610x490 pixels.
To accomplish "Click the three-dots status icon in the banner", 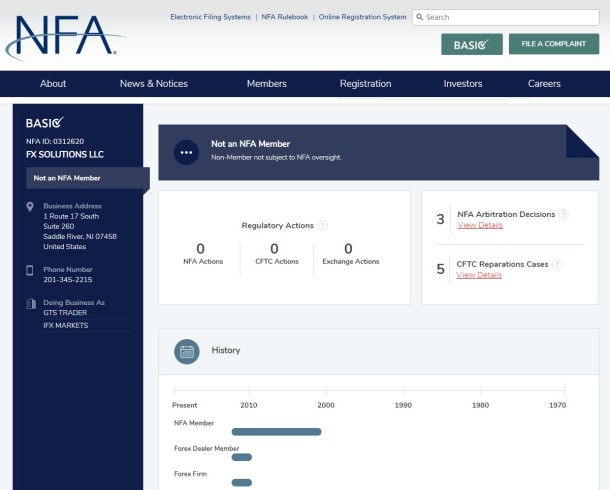I will pos(186,152).
